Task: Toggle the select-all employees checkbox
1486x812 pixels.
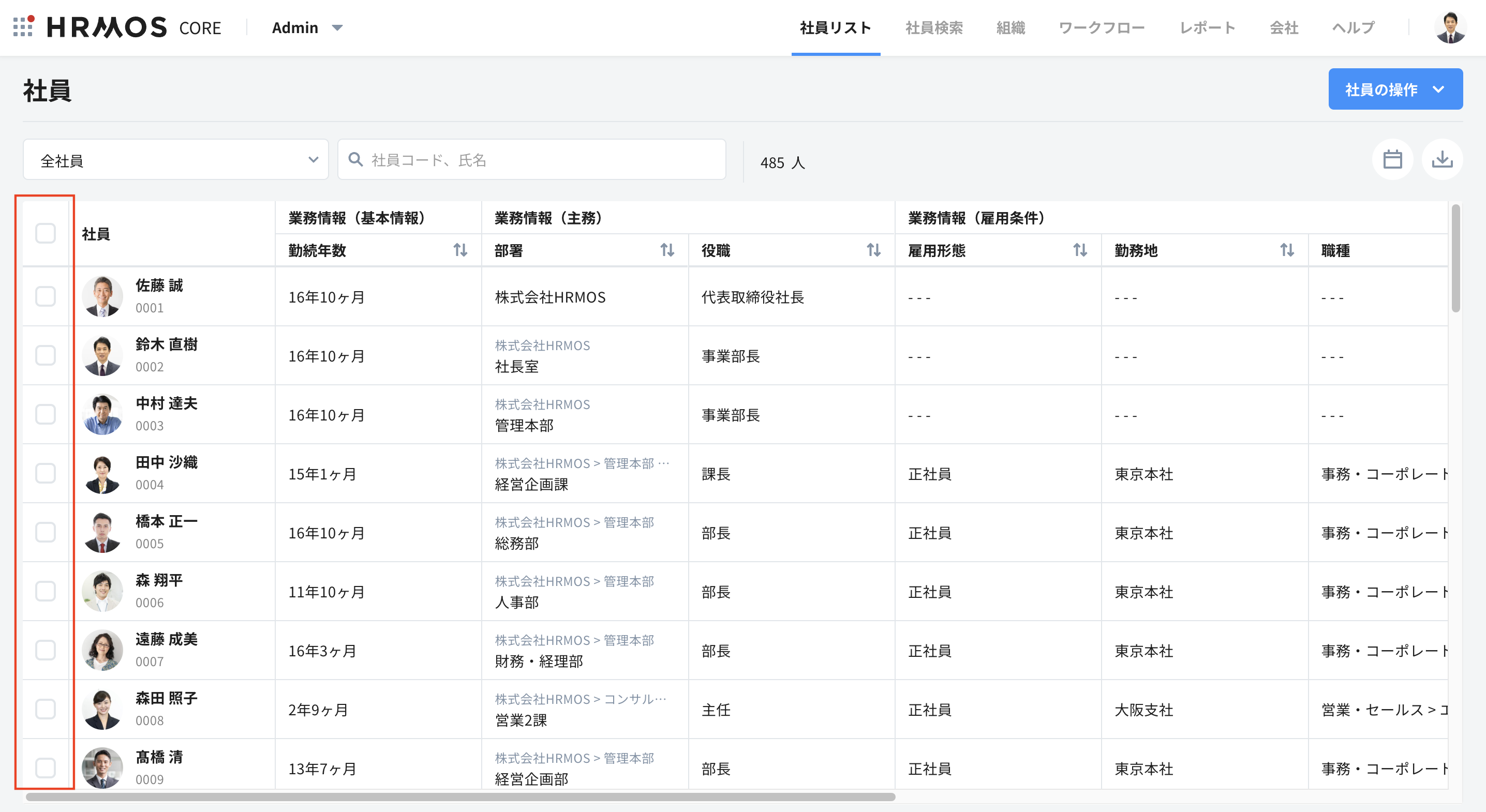Action: 46,234
